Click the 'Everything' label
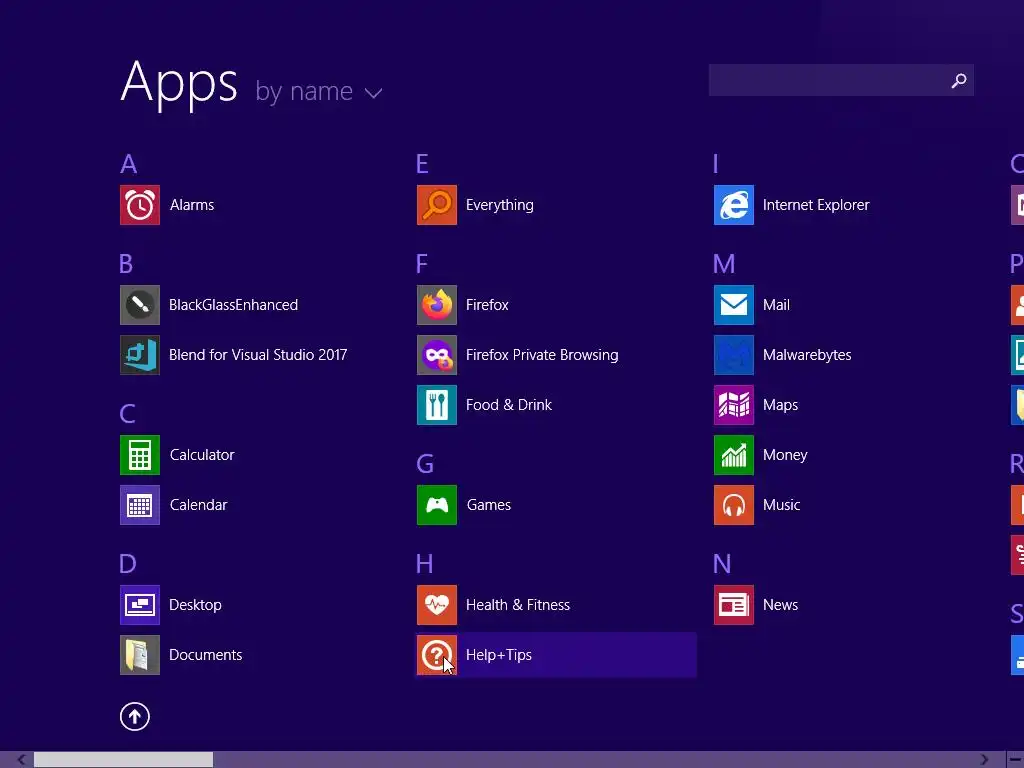This screenshot has height=768, width=1024. point(500,205)
